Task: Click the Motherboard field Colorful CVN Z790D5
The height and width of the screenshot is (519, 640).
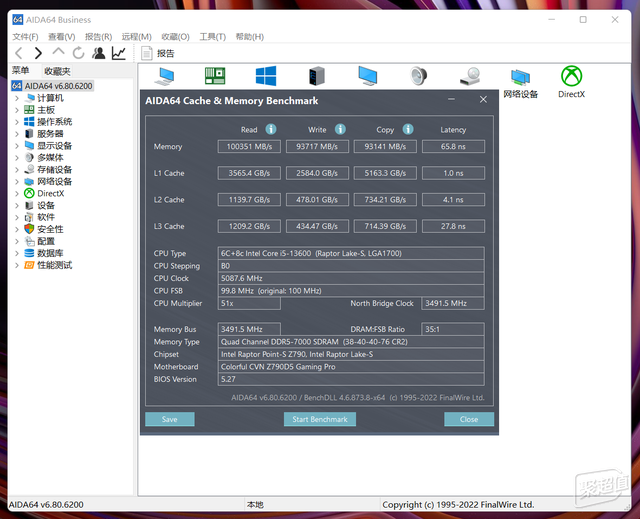Action: (x=351, y=366)
